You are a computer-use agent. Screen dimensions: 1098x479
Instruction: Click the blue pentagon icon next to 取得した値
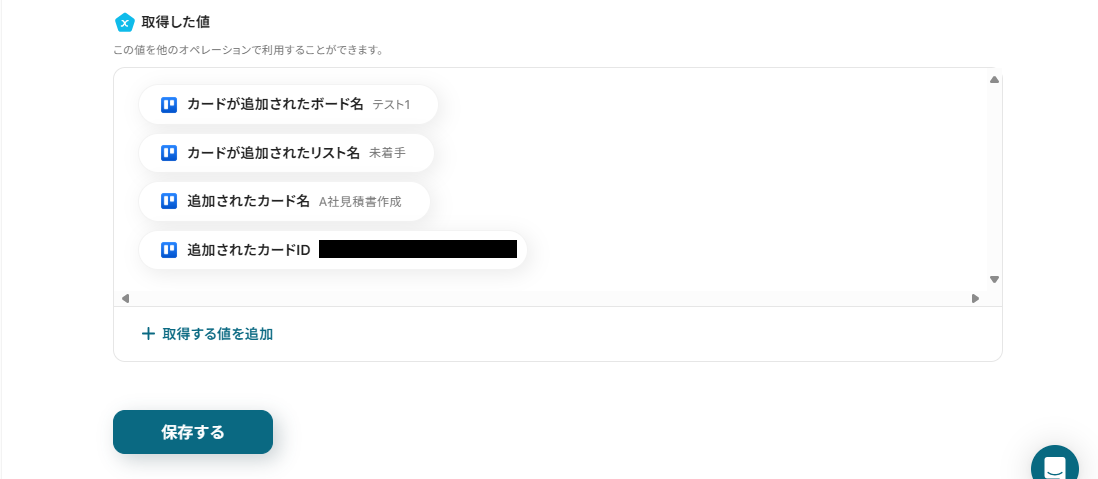pyautogui.click(x=124, y=22)
